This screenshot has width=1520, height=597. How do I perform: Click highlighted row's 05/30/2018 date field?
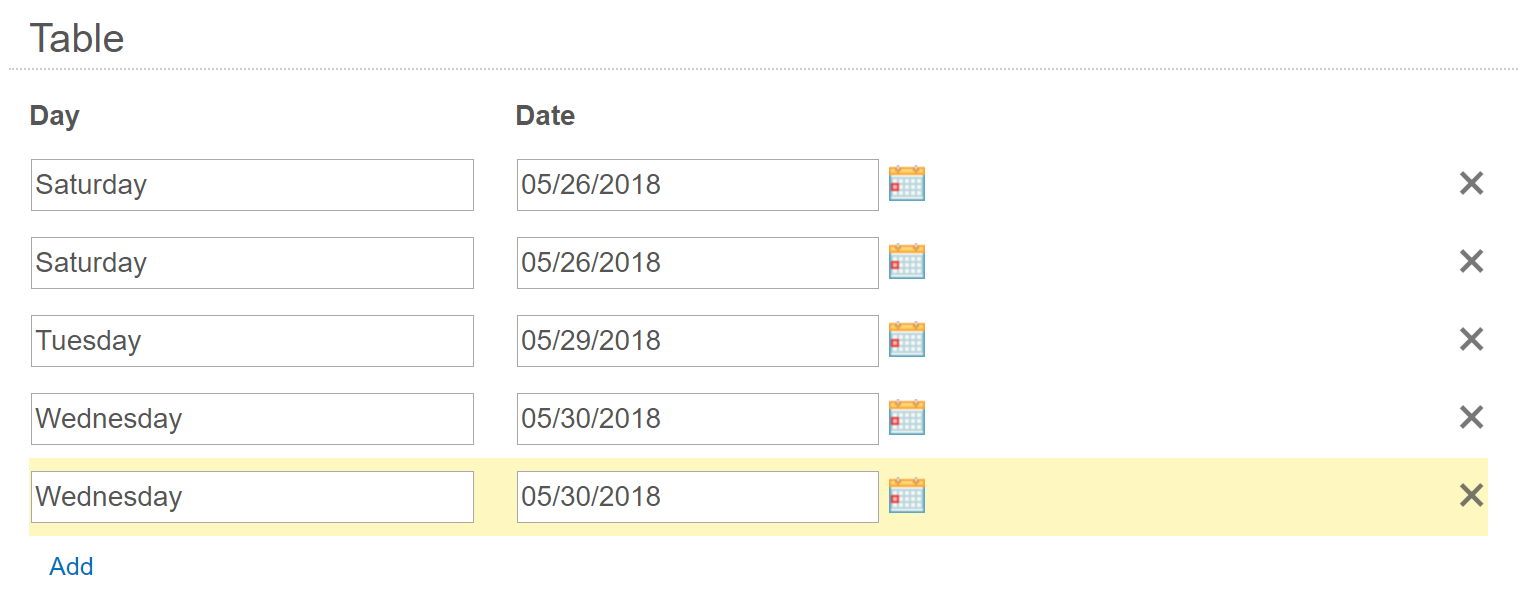(x=698, y=497)
